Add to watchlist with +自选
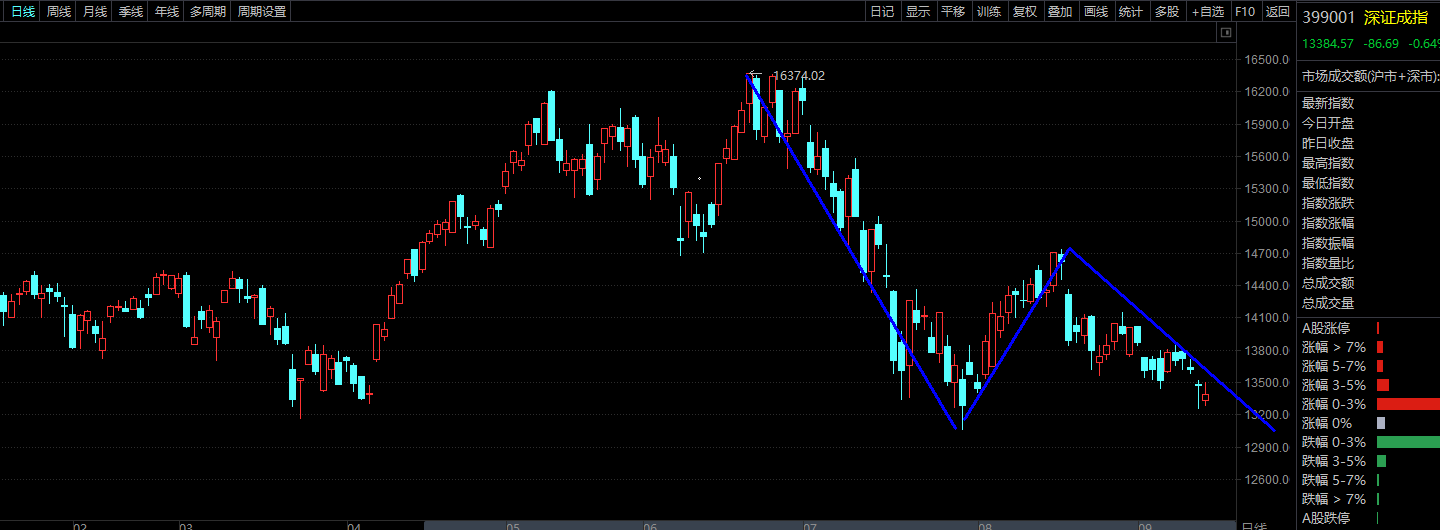The image size is (1440, 530). click(x=1207, y=12)
